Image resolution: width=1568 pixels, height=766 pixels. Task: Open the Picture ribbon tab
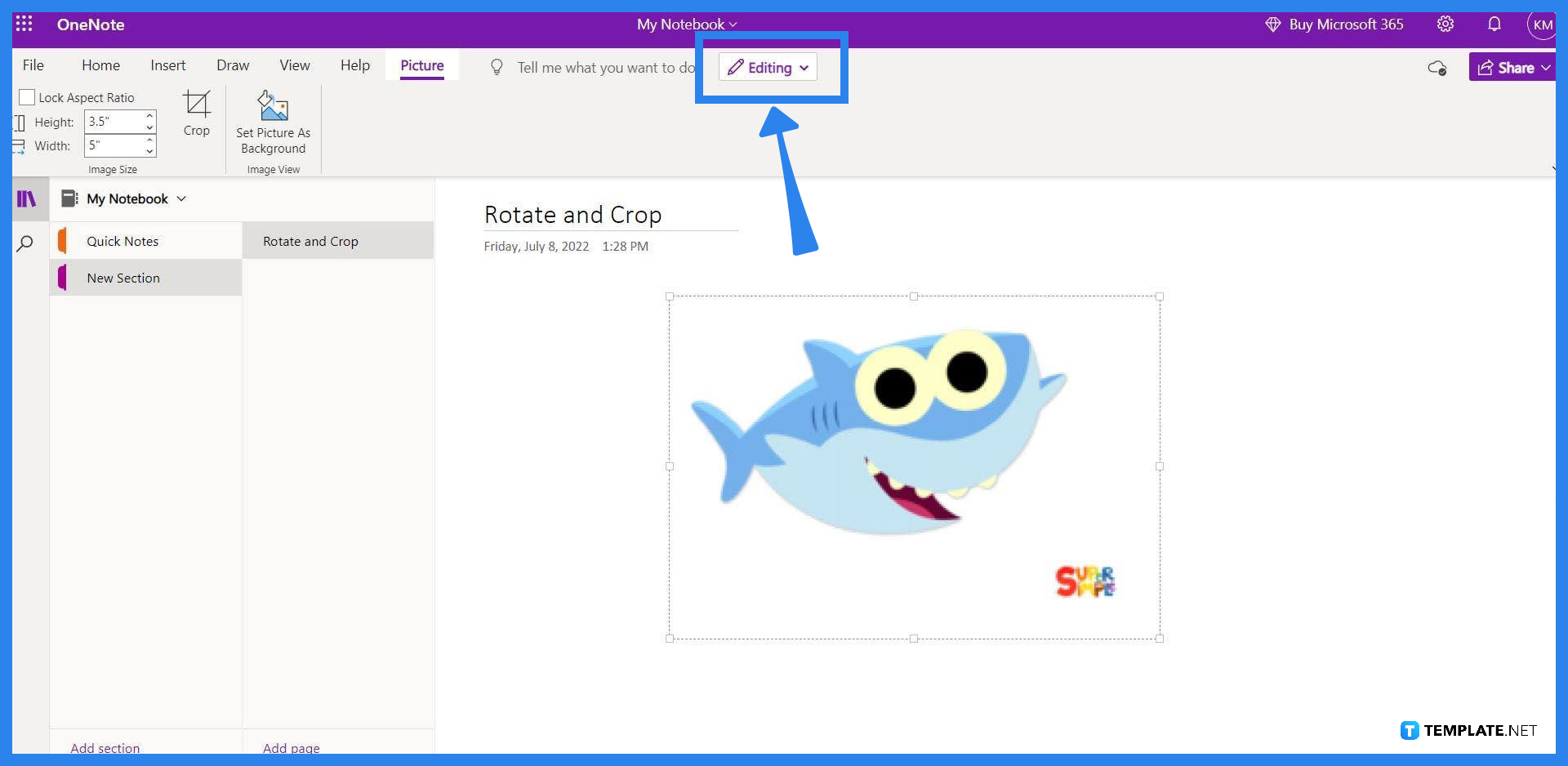coord(422,65)
